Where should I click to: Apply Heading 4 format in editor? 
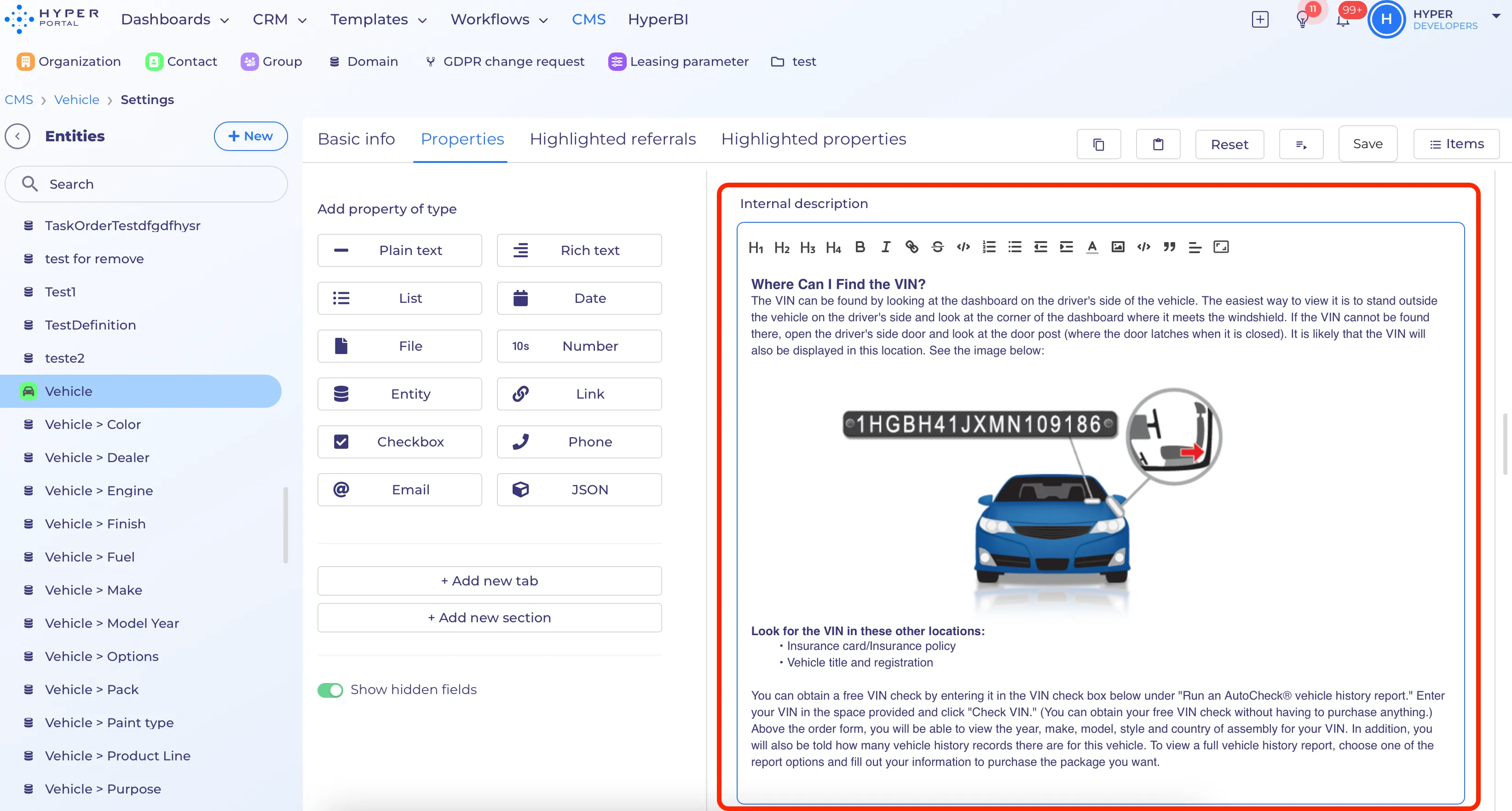[x=833, y=247]
